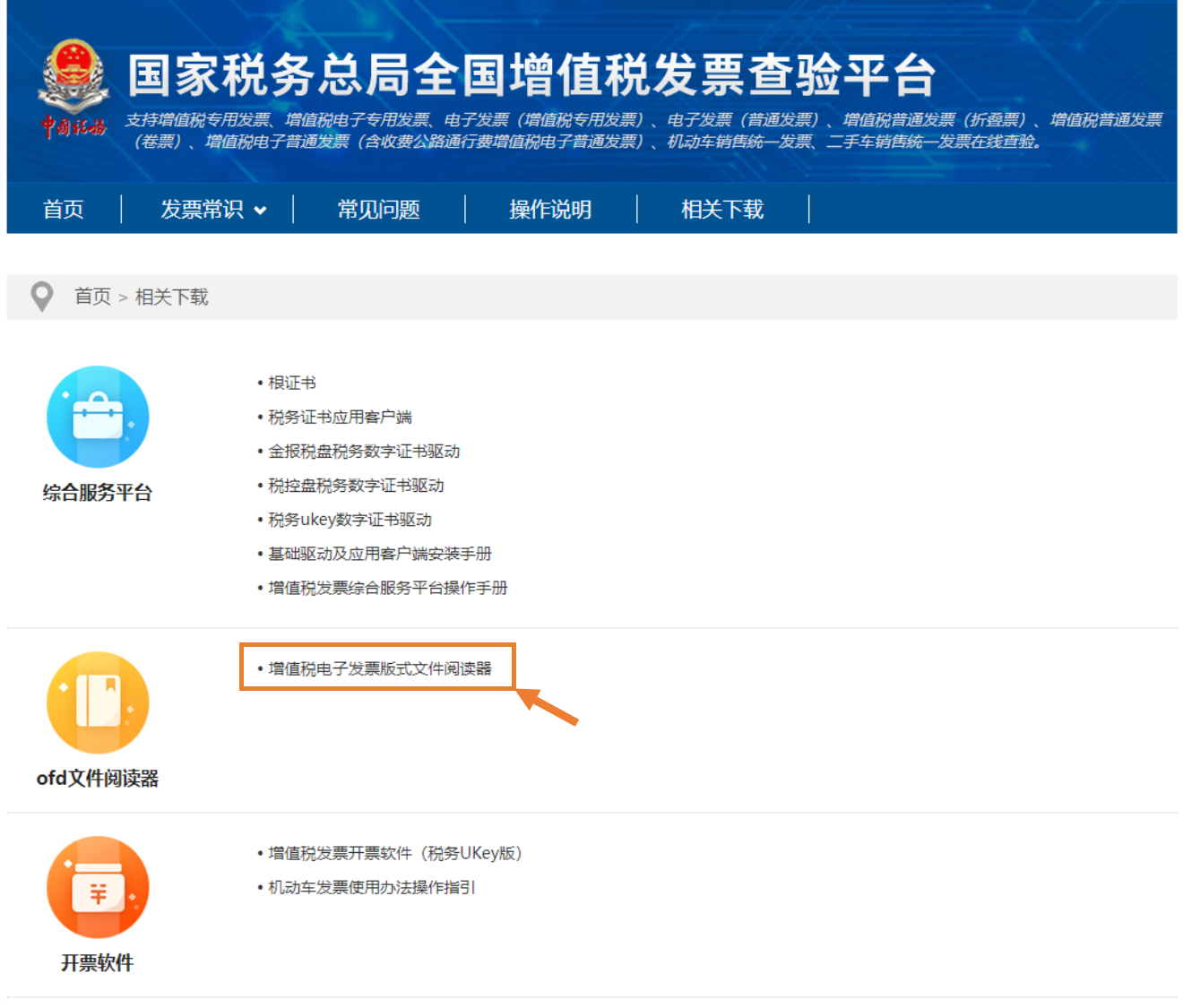Download 金报税盘税务数字证书驱动

(364, 452)
